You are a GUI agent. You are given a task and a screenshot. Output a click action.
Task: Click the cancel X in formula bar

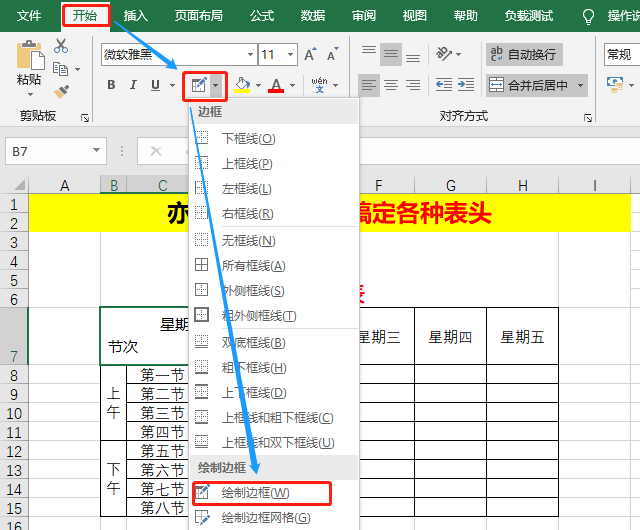tap(156, 151)
